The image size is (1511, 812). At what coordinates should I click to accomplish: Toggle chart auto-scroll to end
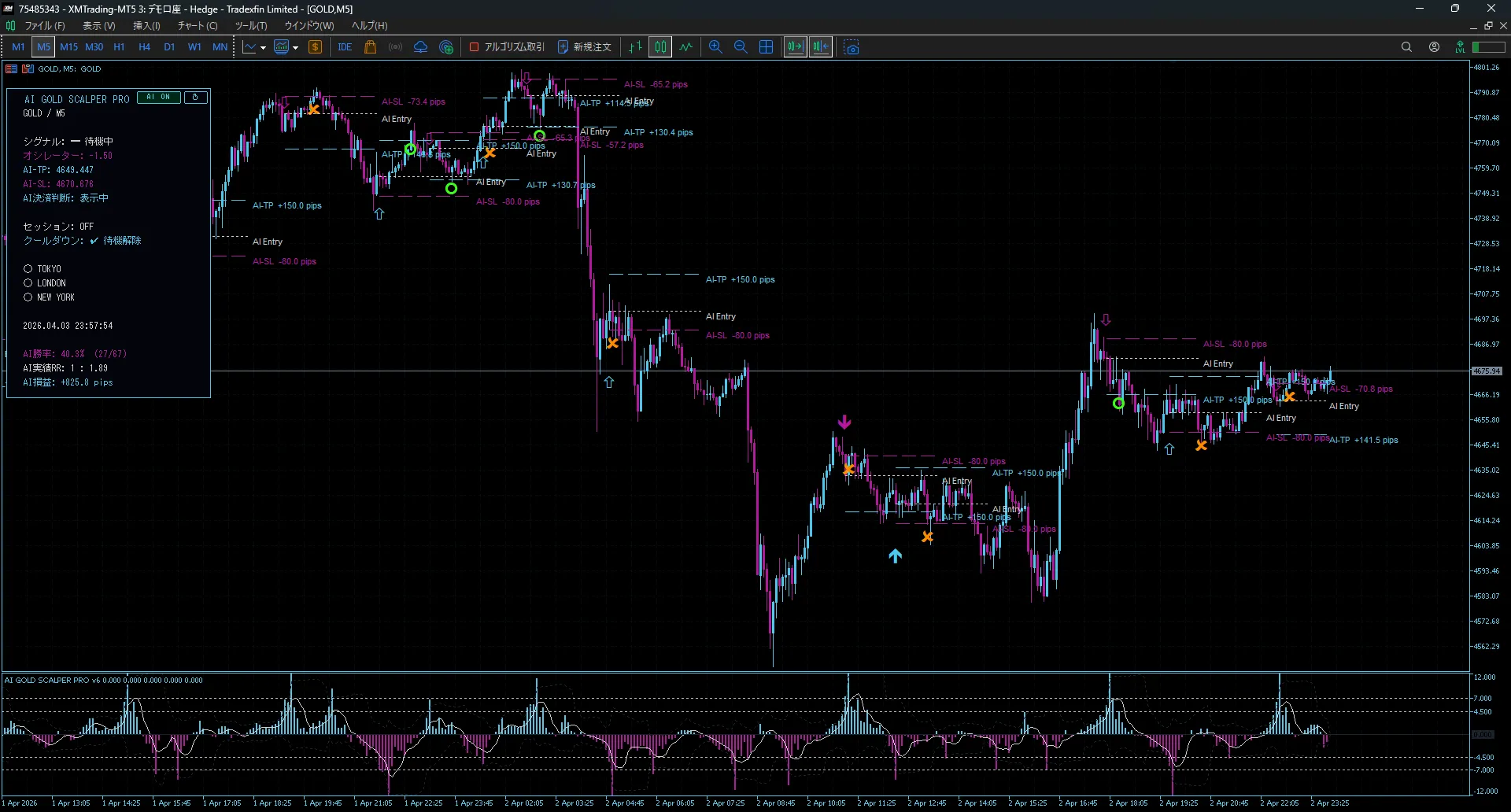(x=796, y=47)
